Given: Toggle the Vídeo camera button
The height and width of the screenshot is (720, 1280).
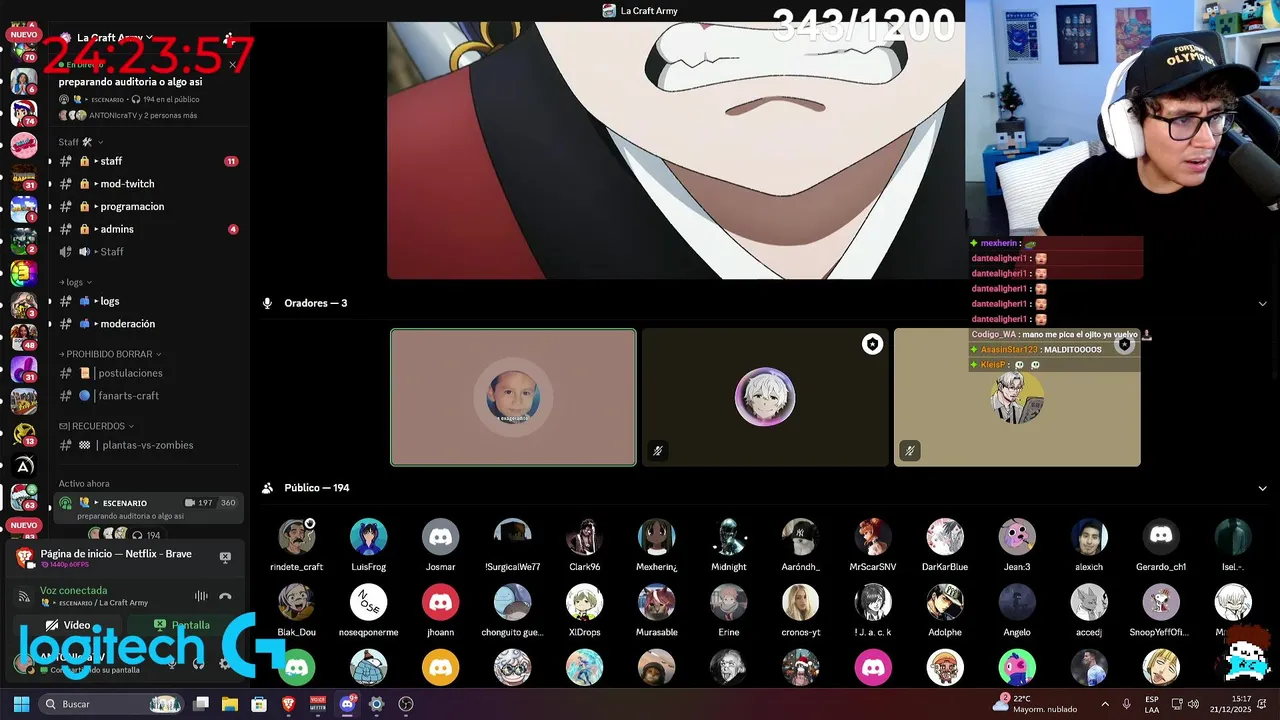Looking at the screenshot, I should click(x=68, y=625).
